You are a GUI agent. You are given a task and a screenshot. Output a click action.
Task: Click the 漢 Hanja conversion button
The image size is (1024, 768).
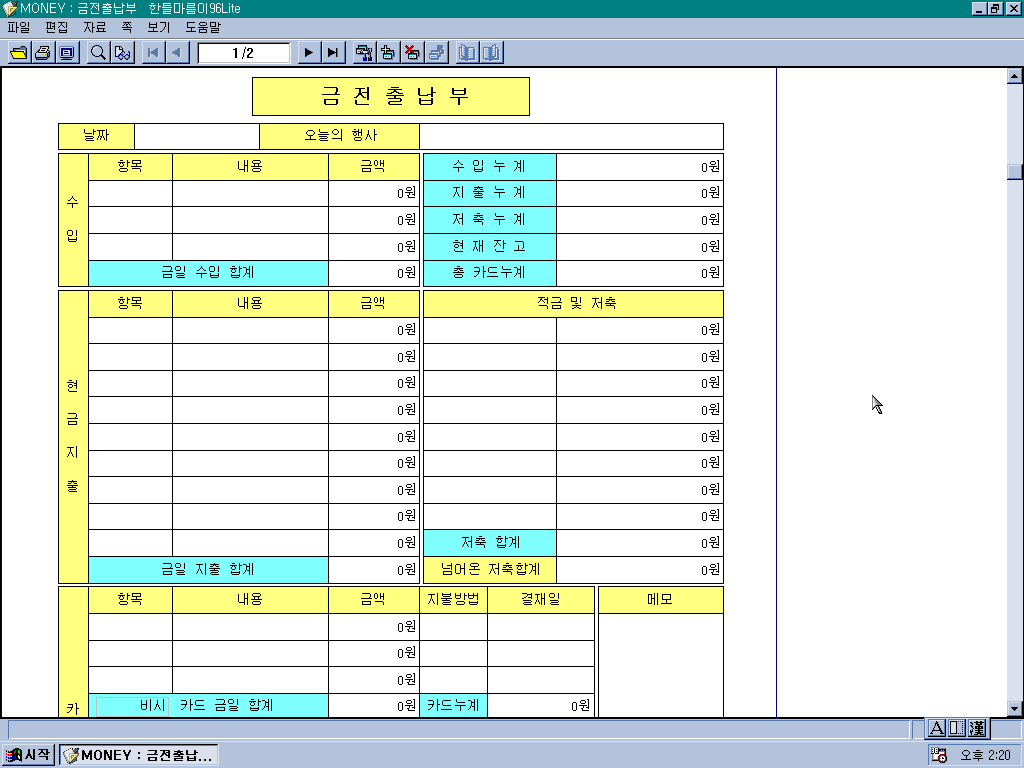(977, 728)
